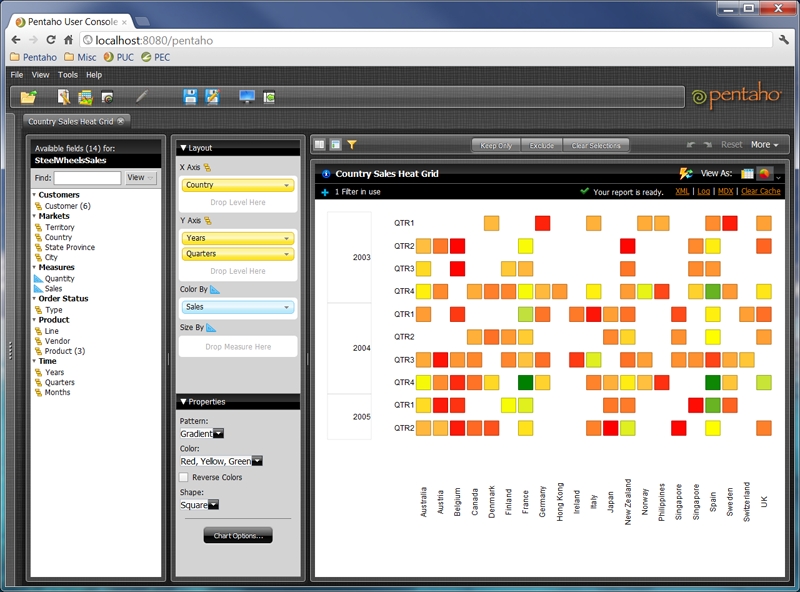Click the Save floppy disk icon
800x592 pixels.
(190, 96)
